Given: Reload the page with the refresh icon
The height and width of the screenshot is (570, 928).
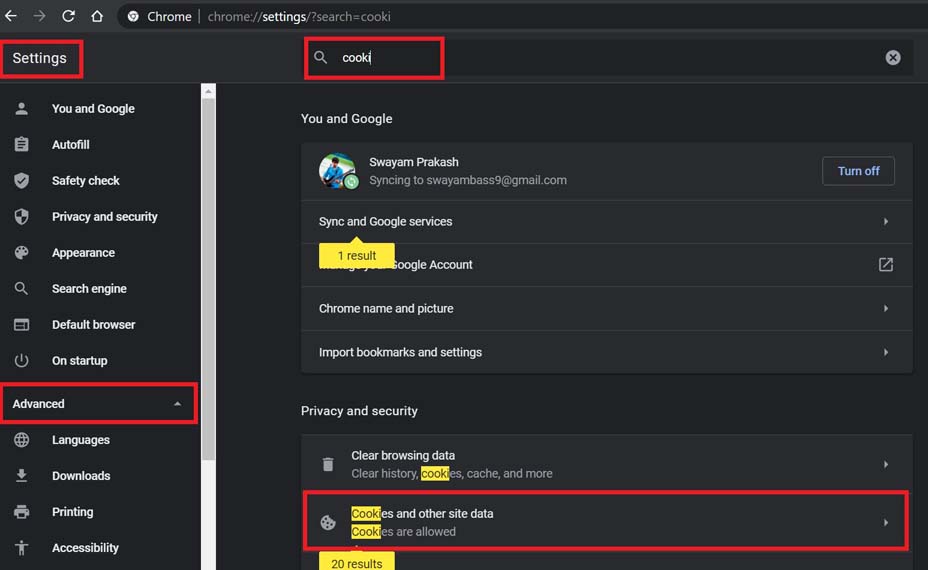Looking at the screenshot, I should coord(69,16).
